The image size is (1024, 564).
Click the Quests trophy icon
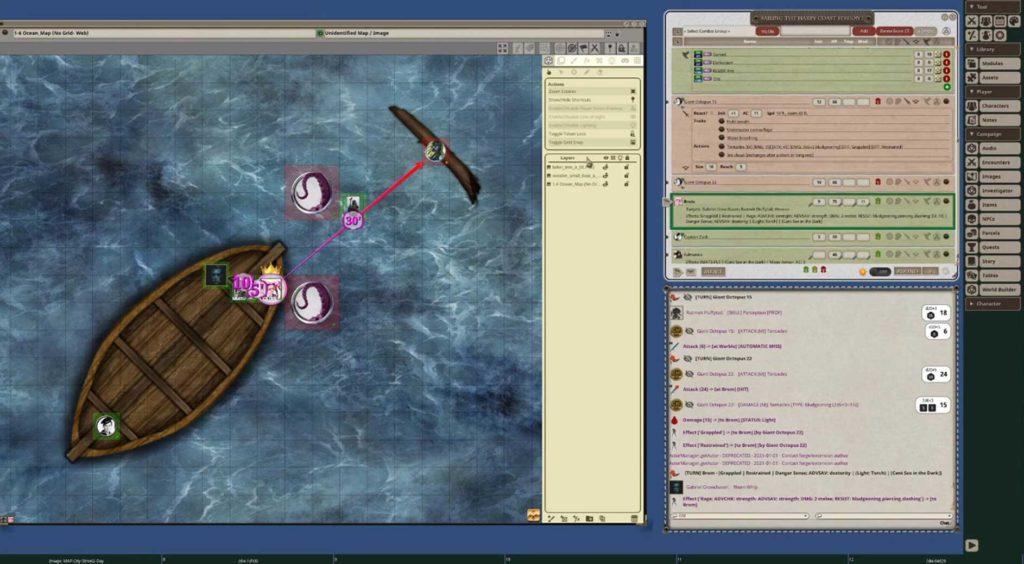(x=972, y=247)
